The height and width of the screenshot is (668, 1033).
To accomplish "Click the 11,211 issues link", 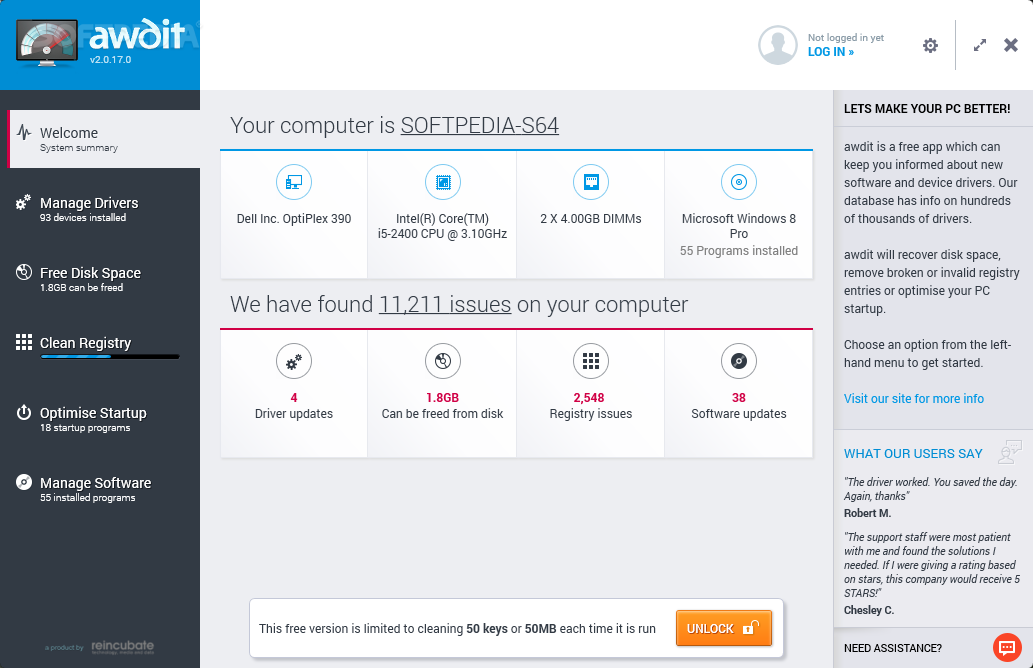I will [x=445, y=304].
